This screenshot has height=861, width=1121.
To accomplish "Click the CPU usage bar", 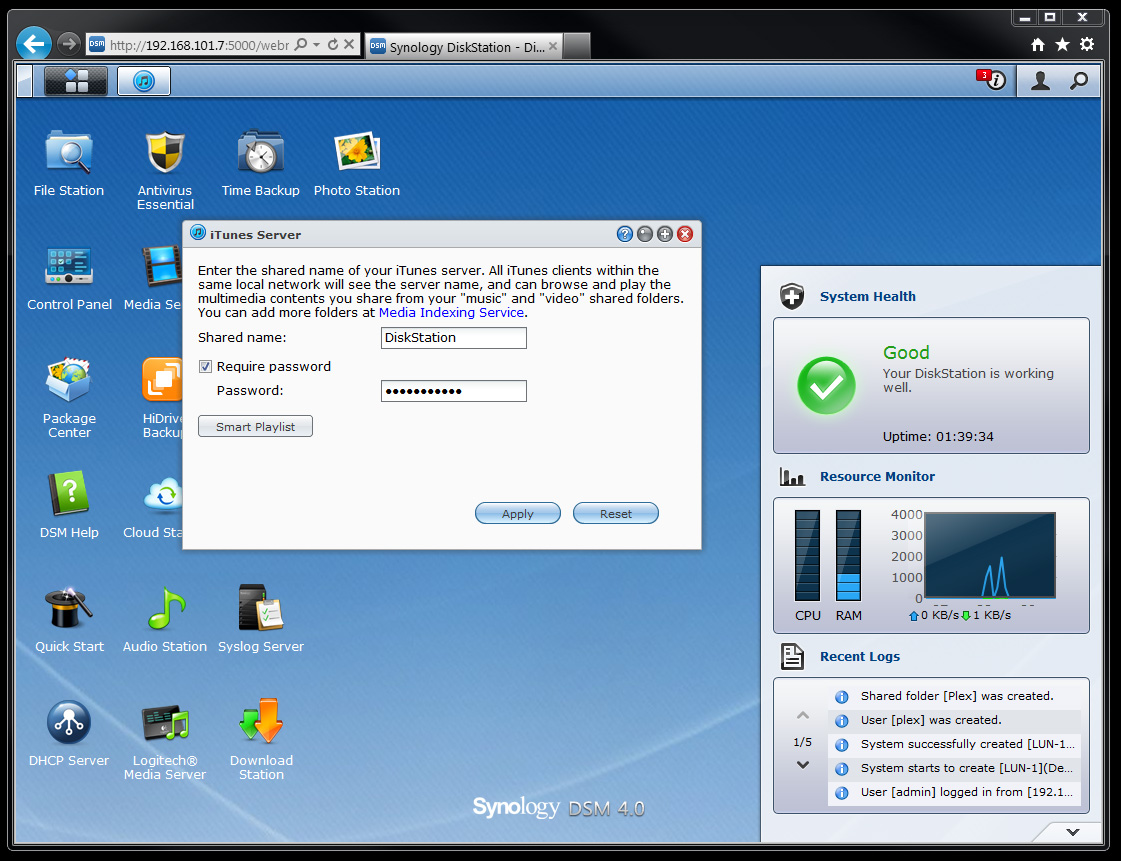I will point(808,555).
